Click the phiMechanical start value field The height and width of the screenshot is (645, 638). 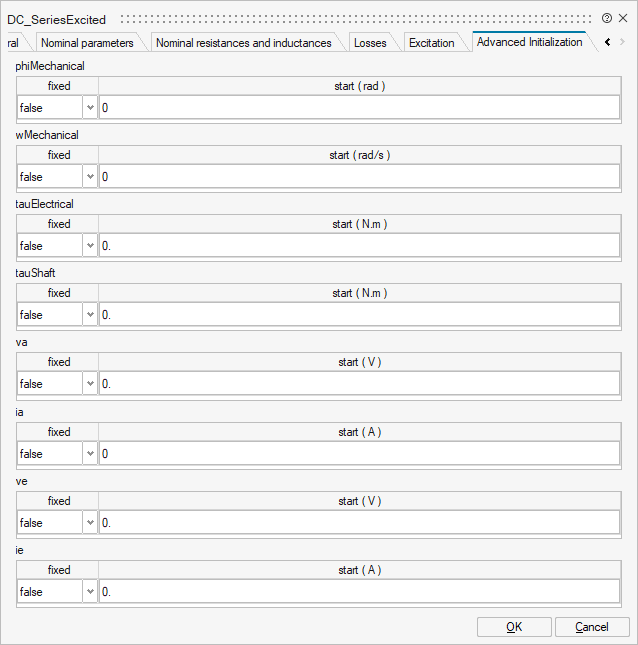[x=358, y=108]
